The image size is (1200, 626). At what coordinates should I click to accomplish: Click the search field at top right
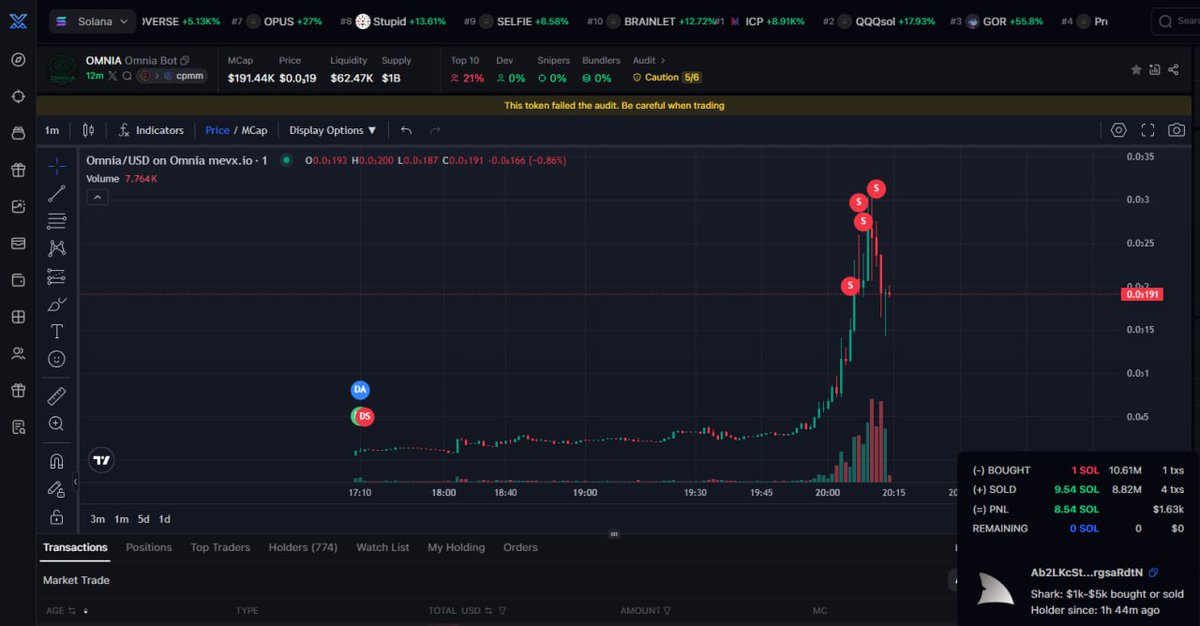[x=1176, y=20]
